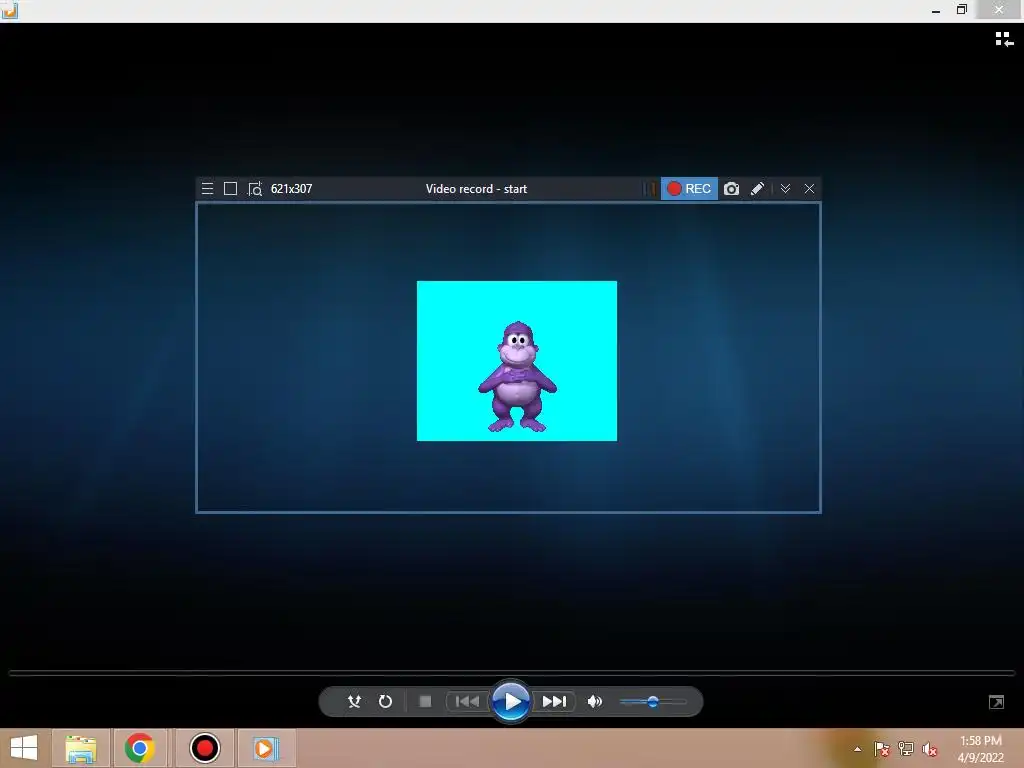Viewport: 1024px width, 768px height.
Task: Open the clock showing 1:58 PM
Action: point(980,749)
